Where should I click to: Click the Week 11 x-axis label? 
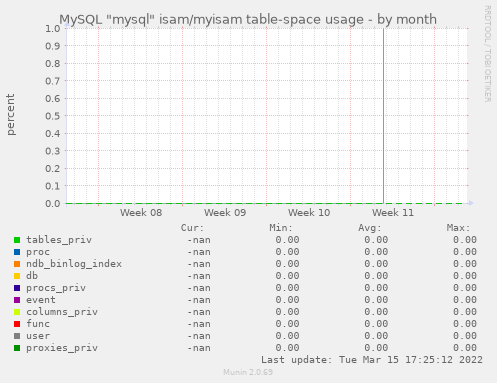point(393,213)
